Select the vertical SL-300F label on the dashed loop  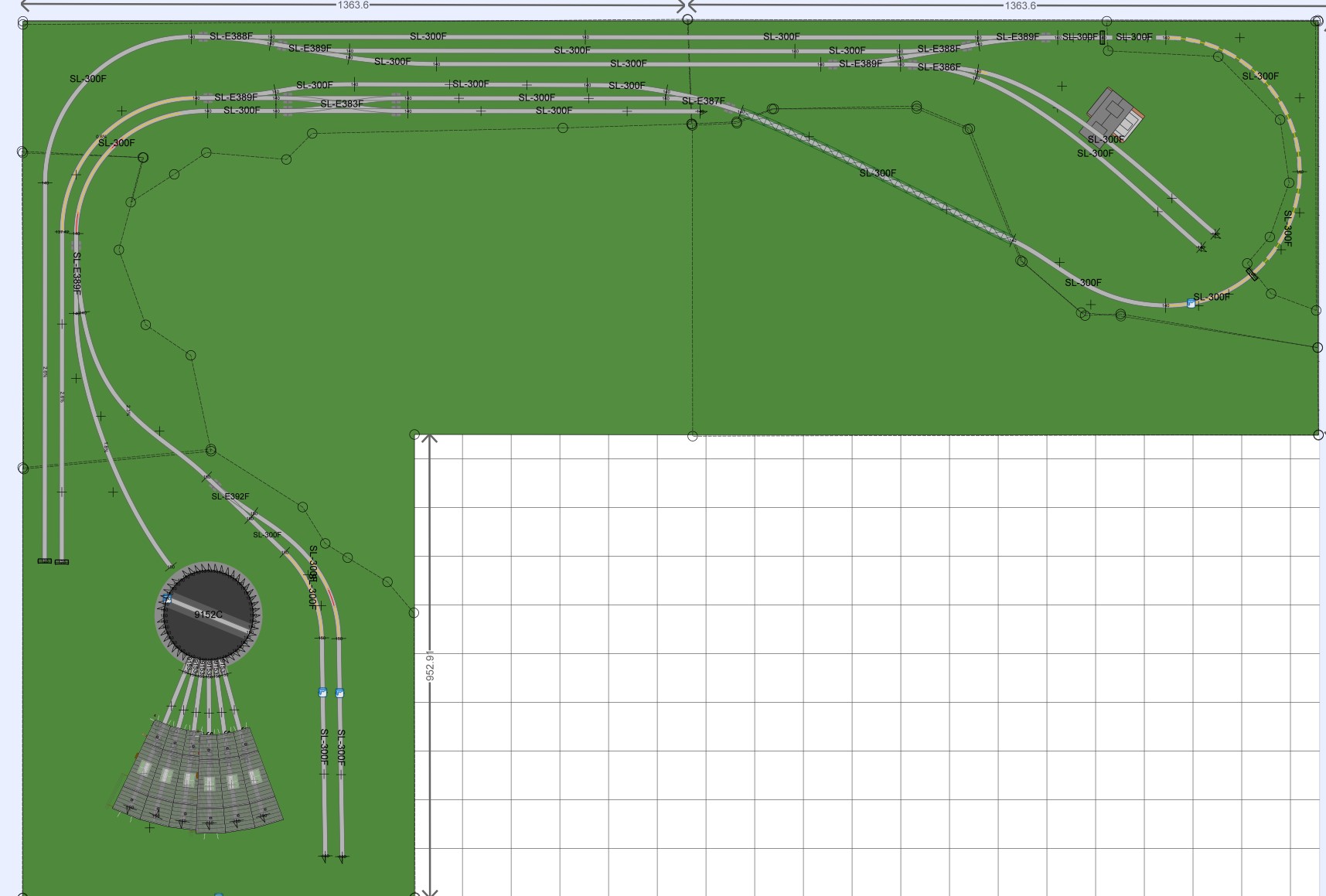1287,228
